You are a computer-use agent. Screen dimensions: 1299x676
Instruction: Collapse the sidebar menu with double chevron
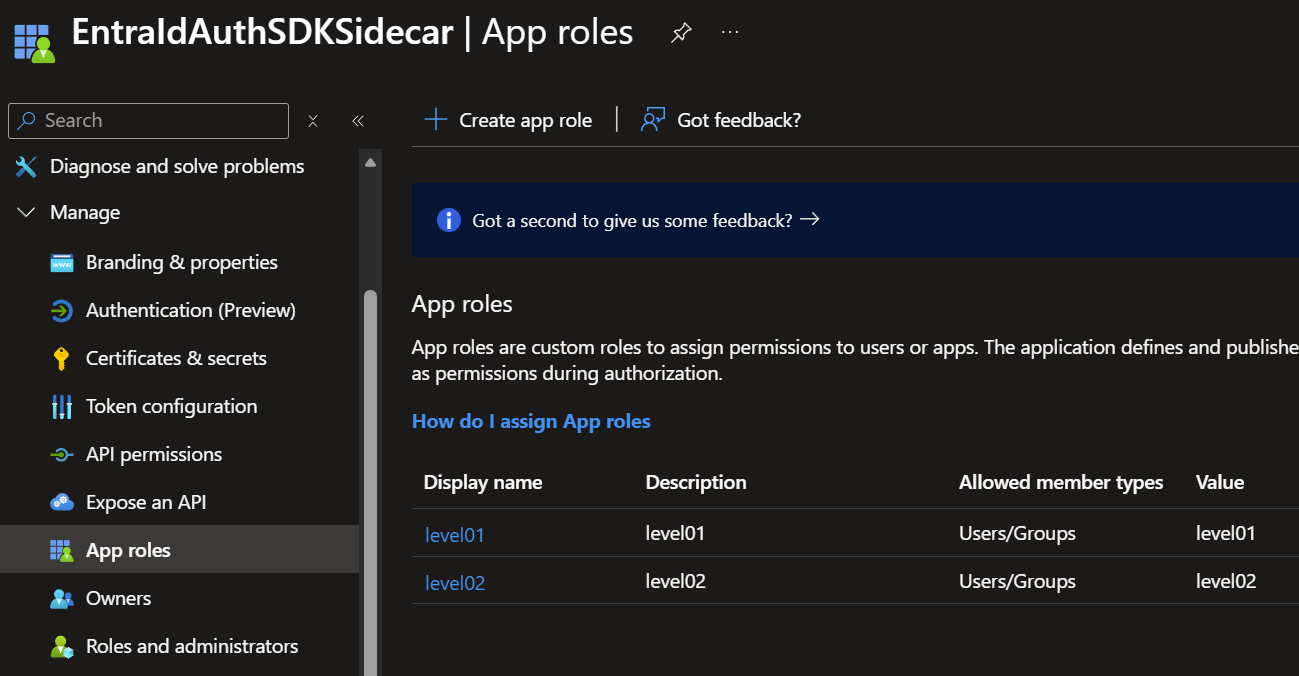pyautogui.click(x=358, y=121)
